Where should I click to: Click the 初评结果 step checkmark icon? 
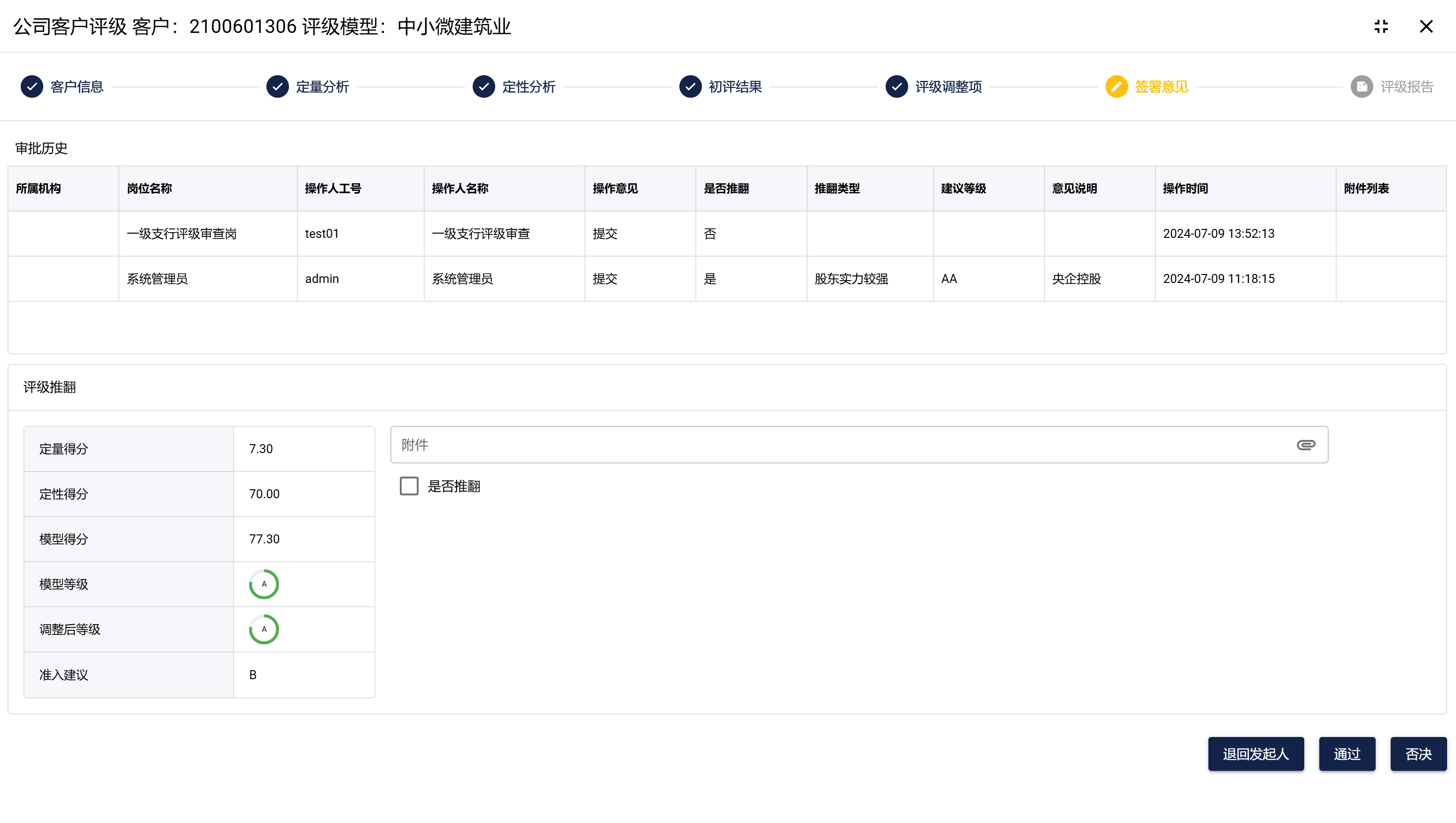tap(690, 86)
